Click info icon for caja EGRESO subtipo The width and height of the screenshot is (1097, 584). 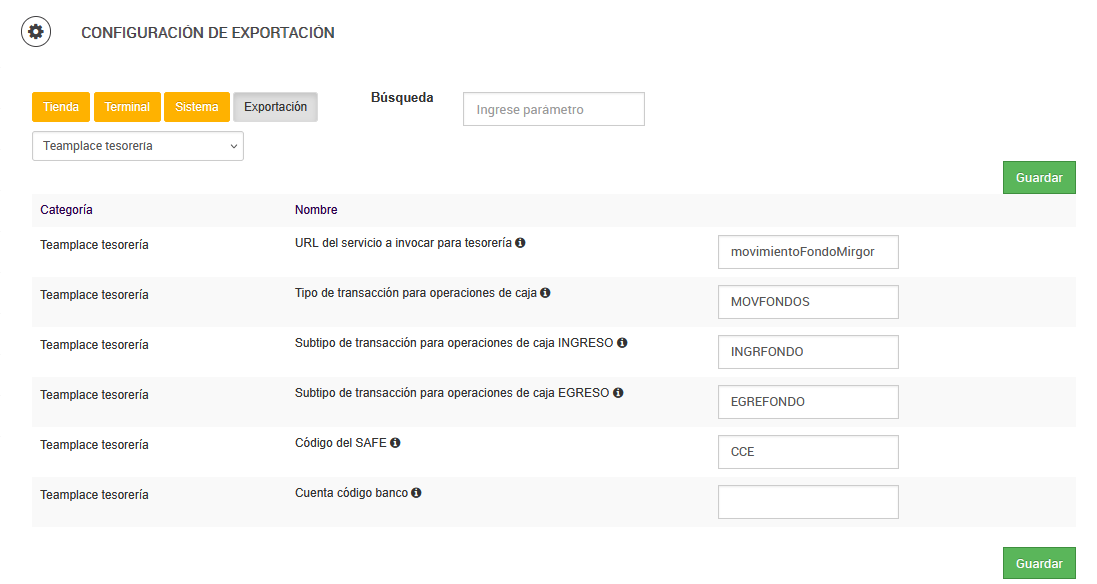618,393
